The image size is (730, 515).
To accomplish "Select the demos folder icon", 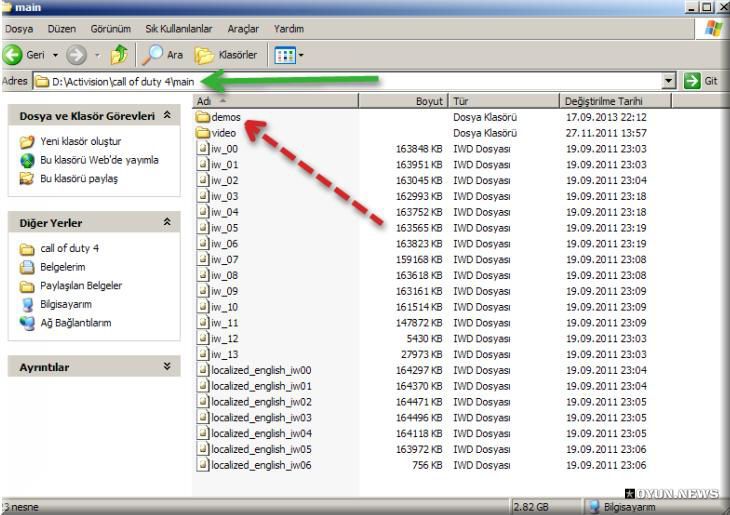I will click(x=203, y=117).
